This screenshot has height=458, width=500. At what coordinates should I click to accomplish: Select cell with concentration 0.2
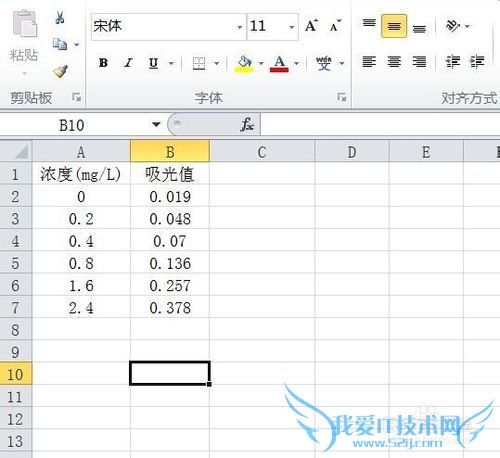click(x=81, y=219)
